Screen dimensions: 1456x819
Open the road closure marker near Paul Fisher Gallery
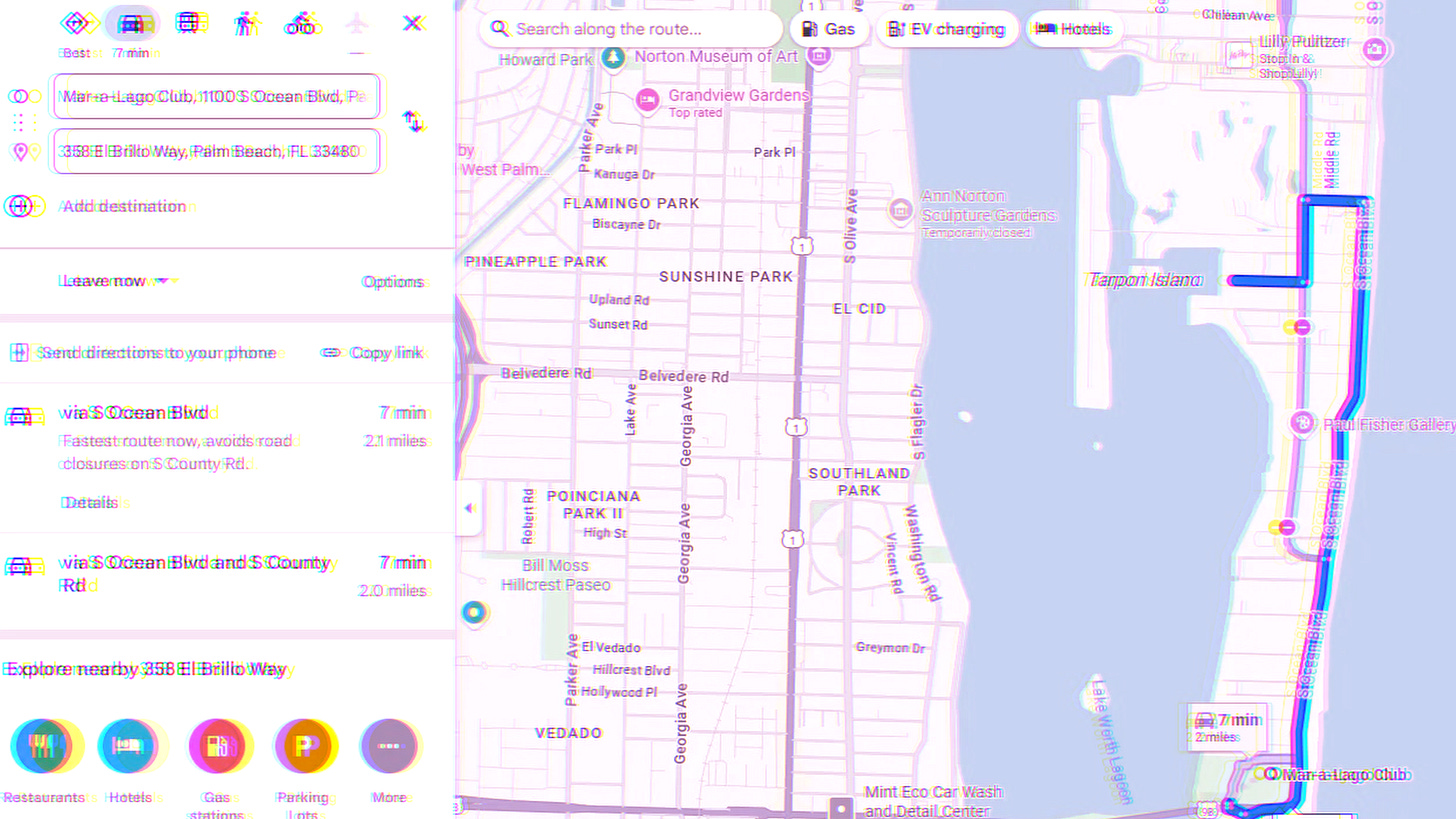tap(1286, 527)
